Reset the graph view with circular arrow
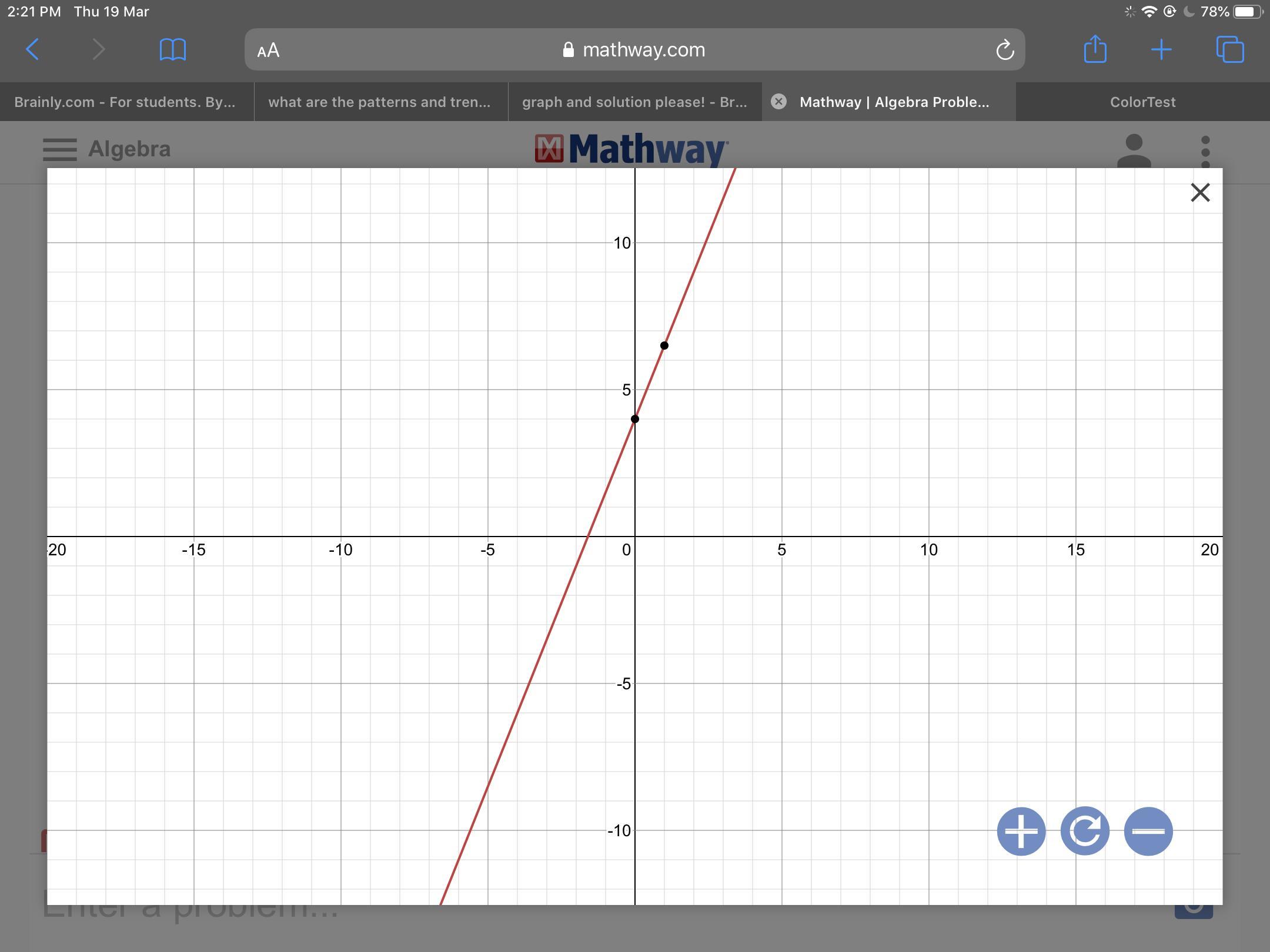 point(1085,831)
